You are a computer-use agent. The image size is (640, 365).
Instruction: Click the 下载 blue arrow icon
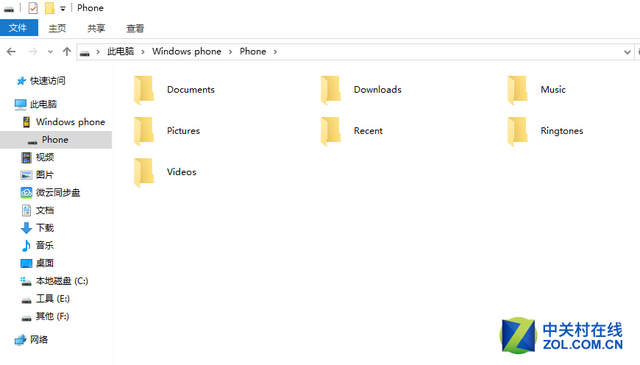click(x=26, y=228)
